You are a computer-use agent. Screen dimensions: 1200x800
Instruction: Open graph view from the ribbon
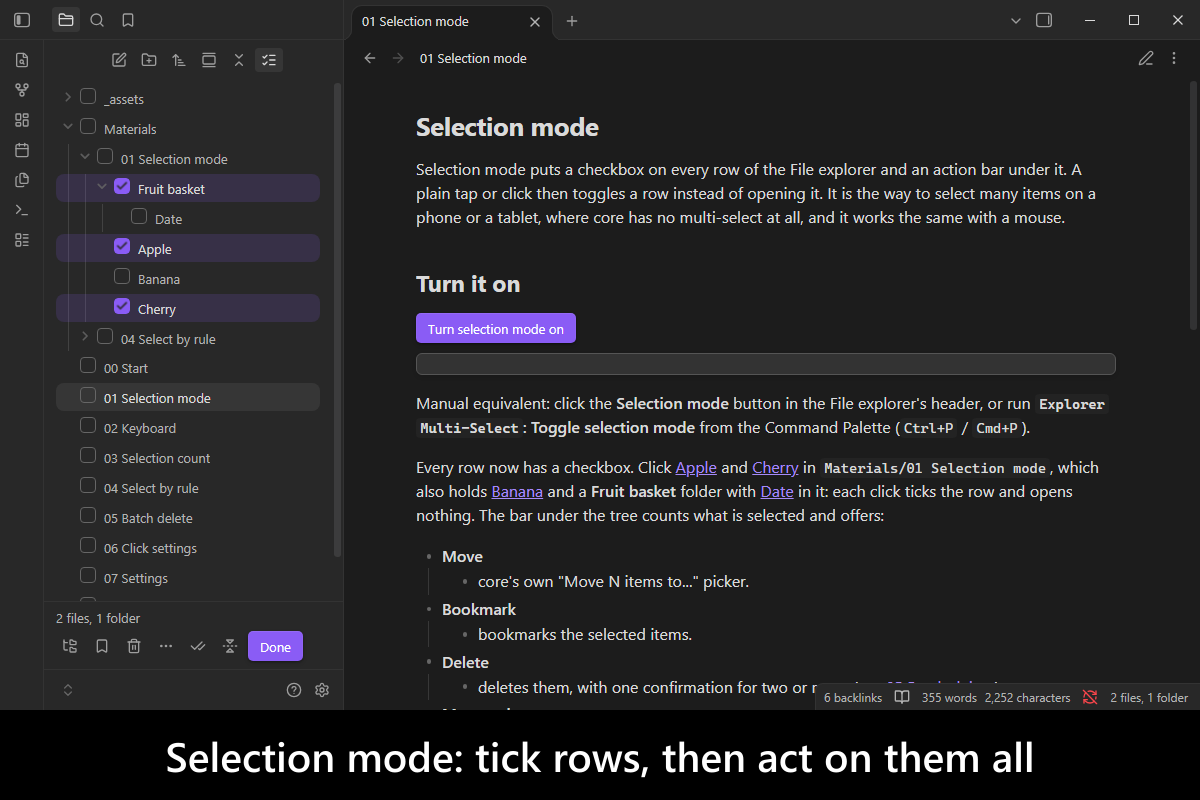[x=22, y=90]
